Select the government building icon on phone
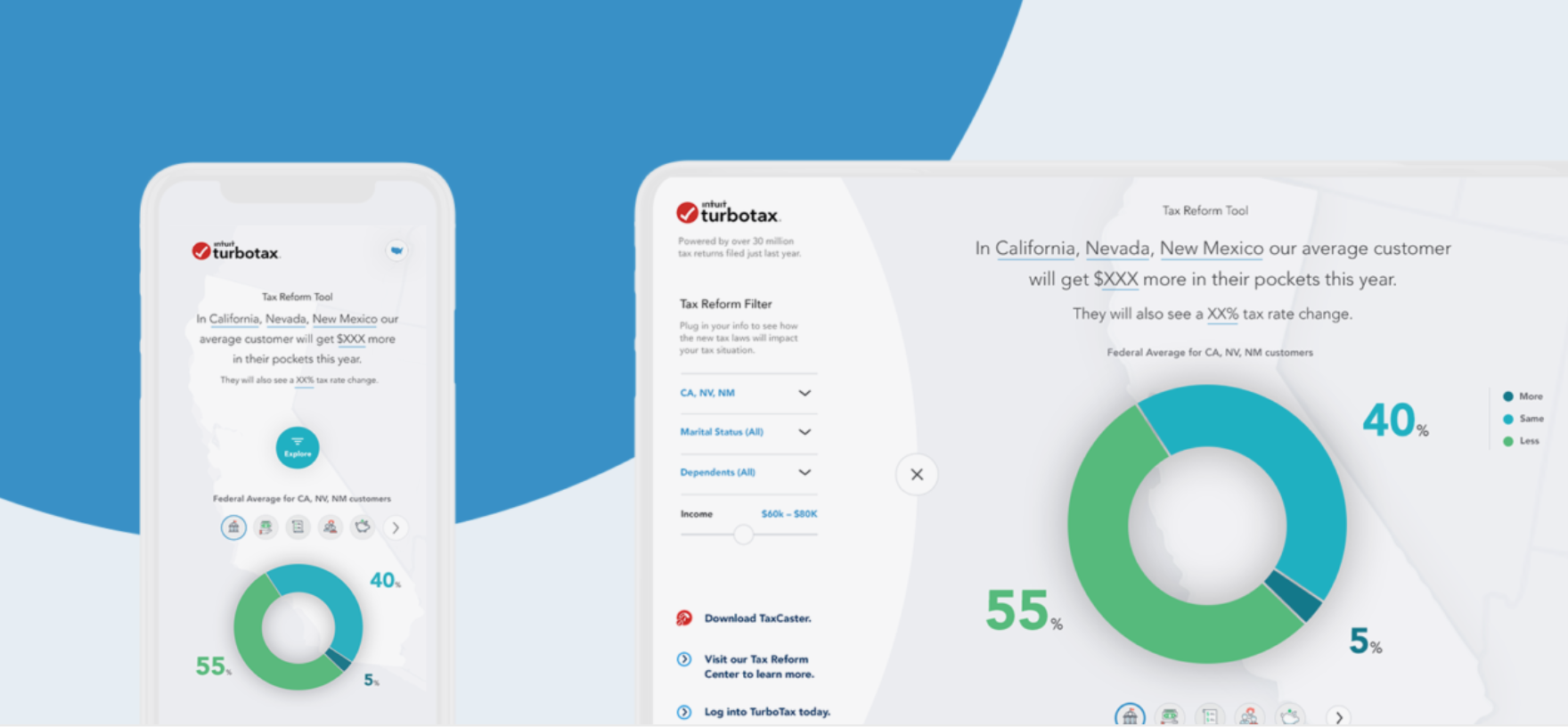Screen dimensions: 1568x727 point(233,527)
